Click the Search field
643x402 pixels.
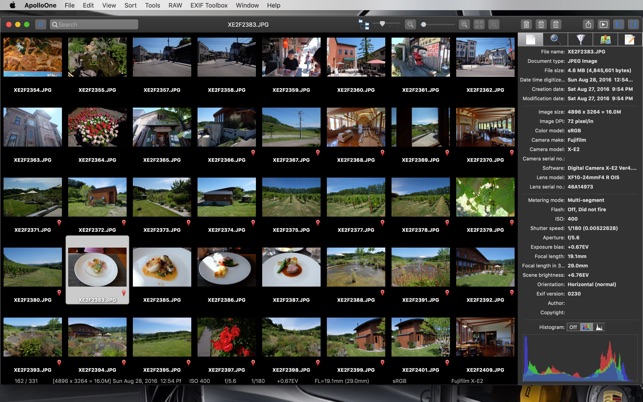tap(95, 24)
